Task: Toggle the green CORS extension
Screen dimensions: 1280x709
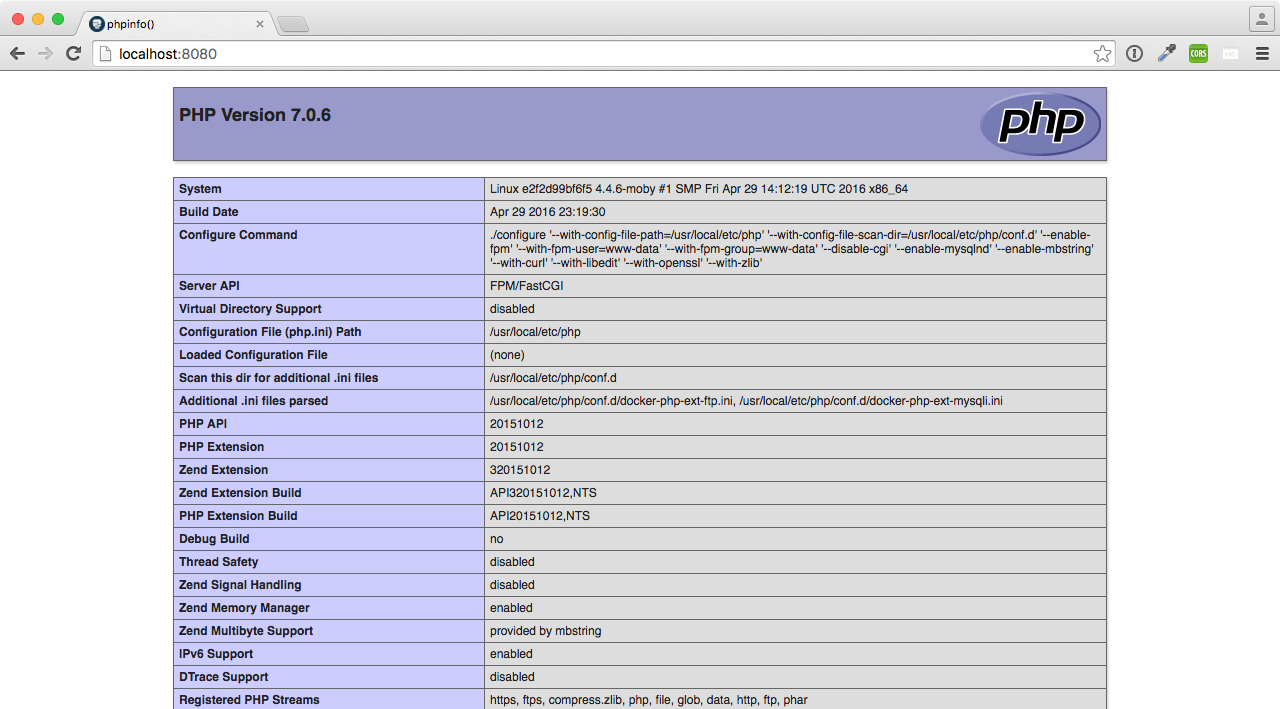Action: tap(1198, 54)
